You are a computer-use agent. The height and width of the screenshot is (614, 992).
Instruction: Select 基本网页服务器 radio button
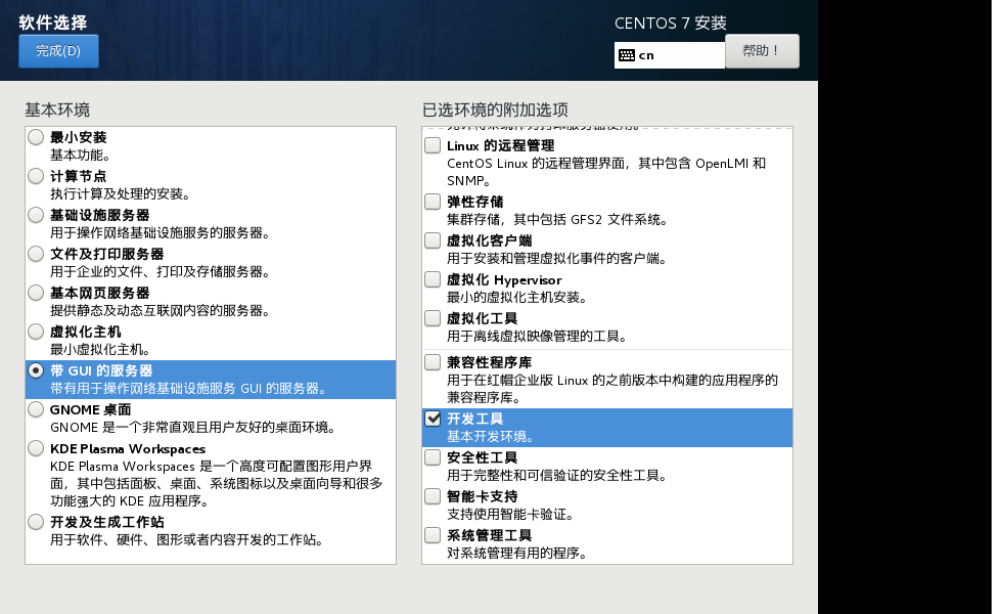point(36,293)
